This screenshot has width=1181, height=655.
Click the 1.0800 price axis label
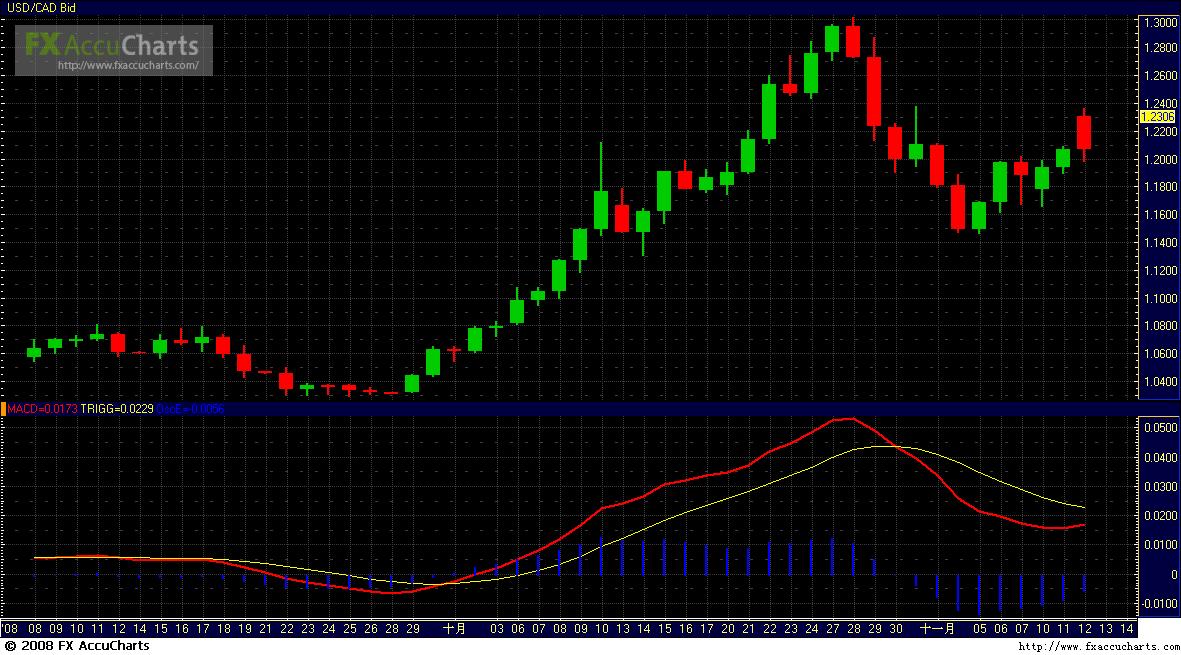click(1160, 326)
